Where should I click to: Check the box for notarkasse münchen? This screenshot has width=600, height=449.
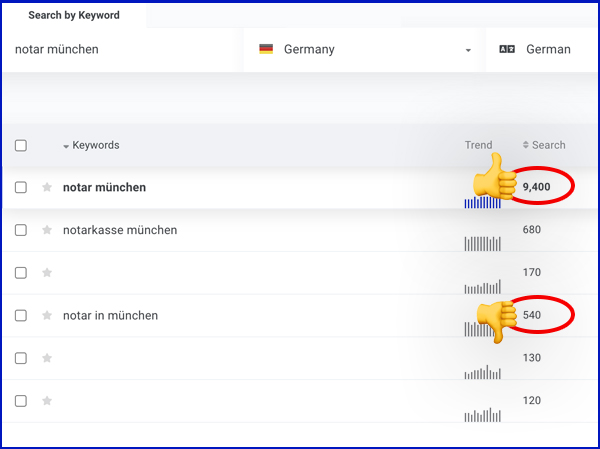(21, 230)
